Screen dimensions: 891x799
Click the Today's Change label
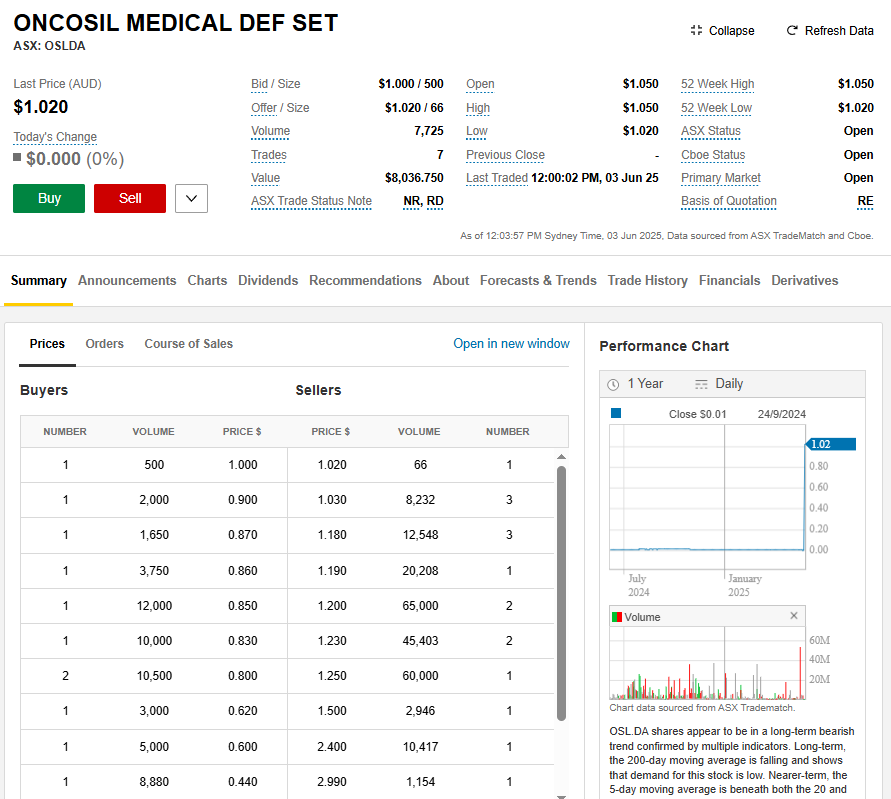click(55, 137)
